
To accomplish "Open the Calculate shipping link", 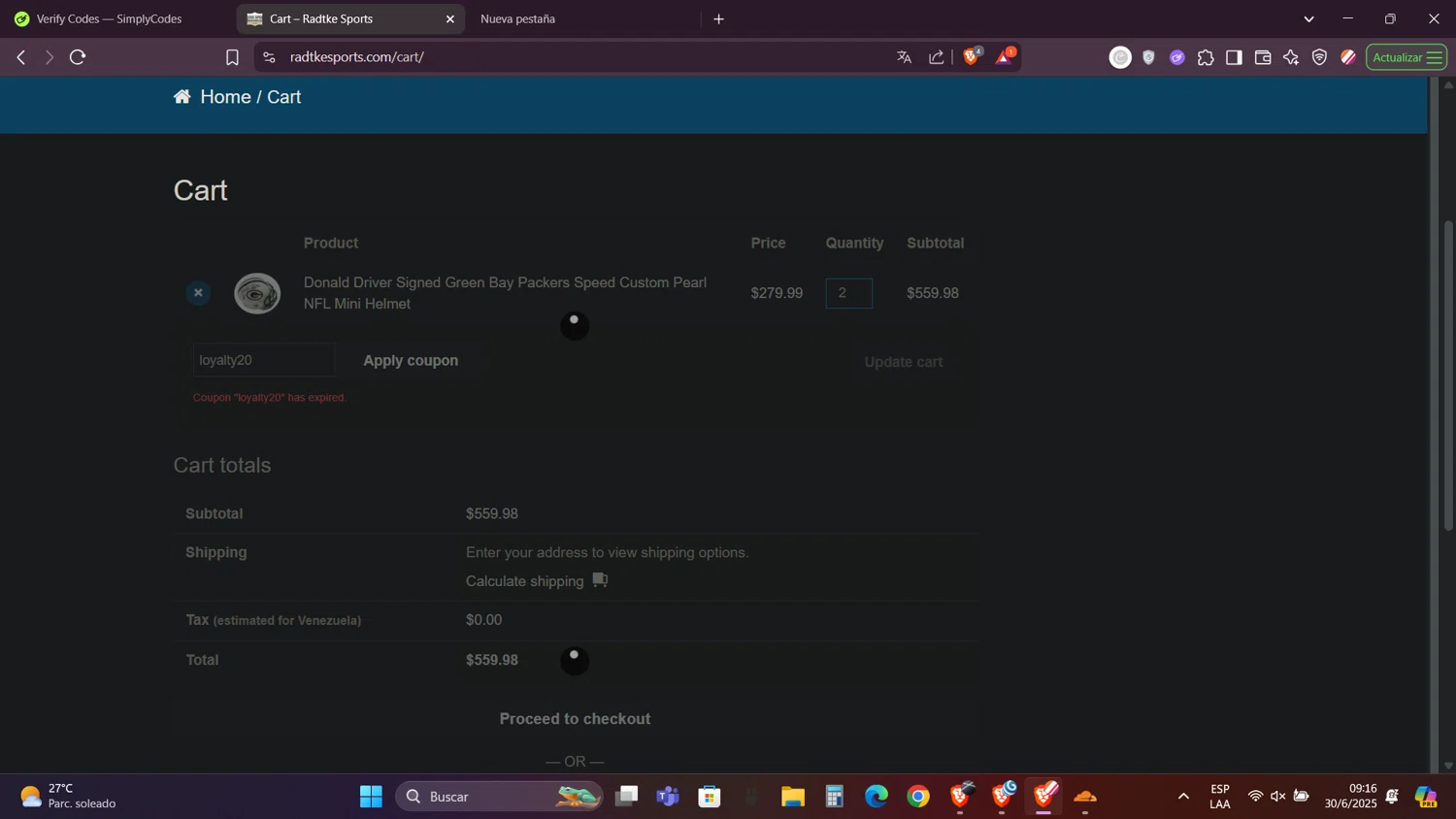I will [525, 581].
